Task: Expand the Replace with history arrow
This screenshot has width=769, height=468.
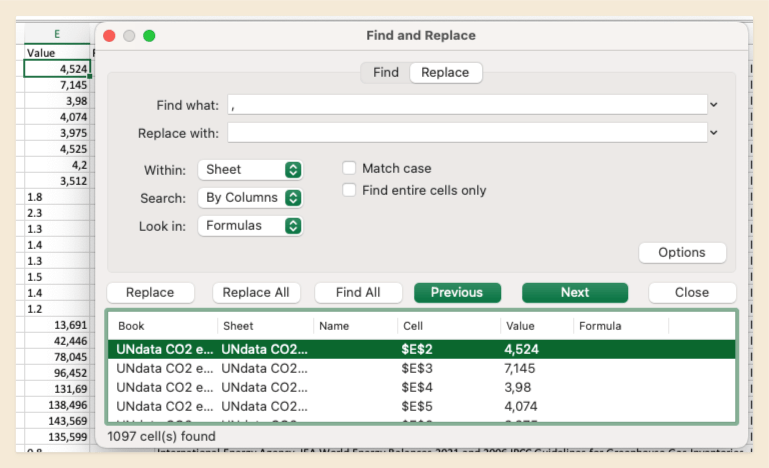Action: [713, 132]
